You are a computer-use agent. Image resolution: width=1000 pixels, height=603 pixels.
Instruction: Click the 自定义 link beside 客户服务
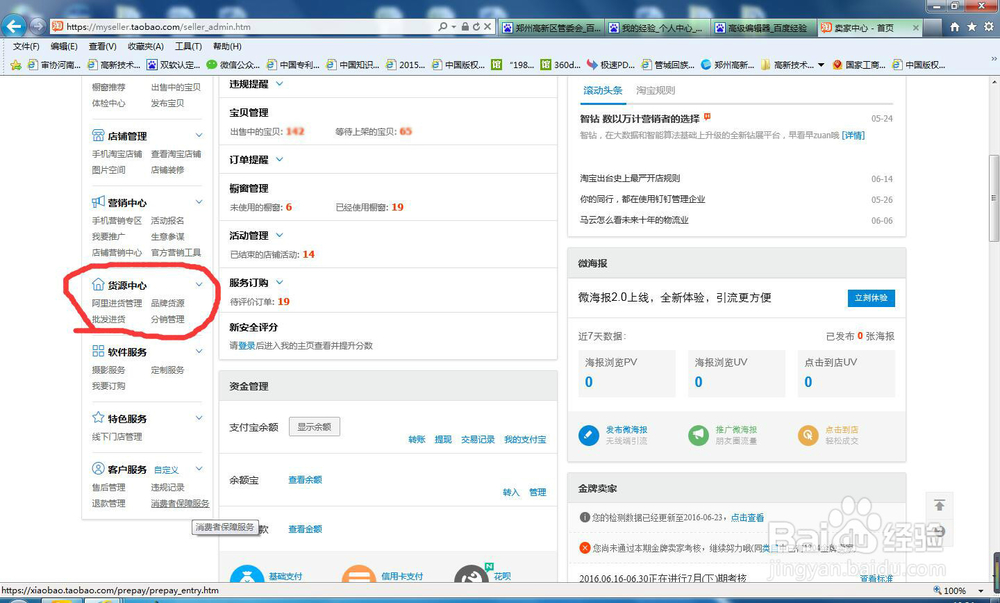coord(166,470)
